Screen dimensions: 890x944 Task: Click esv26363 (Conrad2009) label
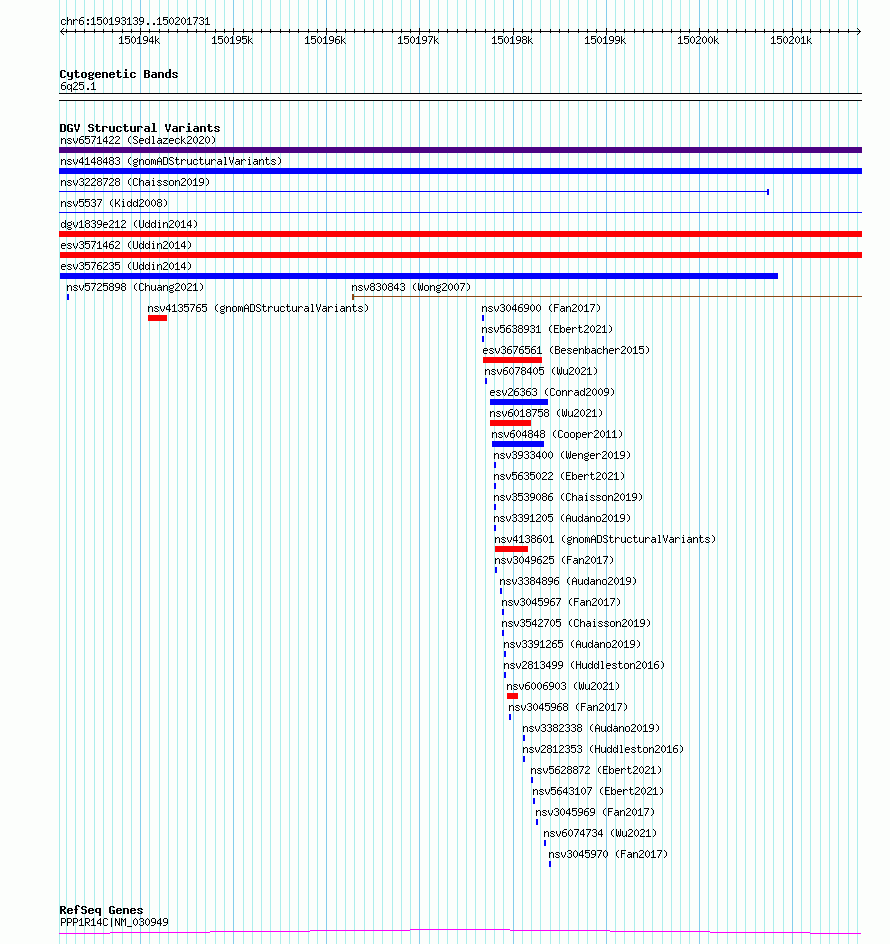tap(552, 393)
